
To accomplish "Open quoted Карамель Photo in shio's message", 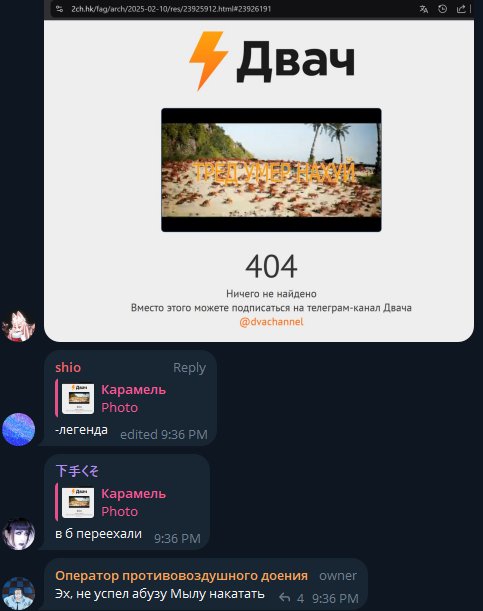I will (x=111, y=398).
